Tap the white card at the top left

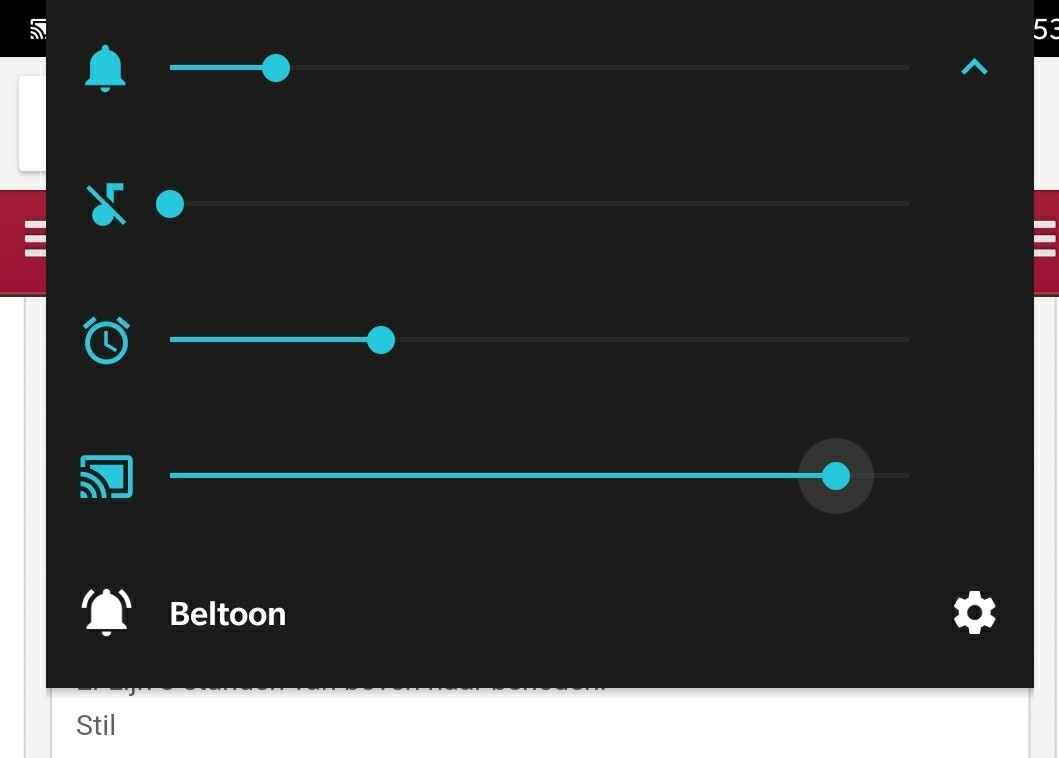(x=32, y=124)
